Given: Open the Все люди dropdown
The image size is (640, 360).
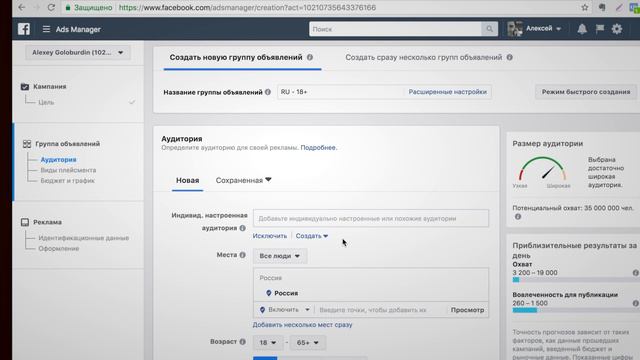Looking at the screenshot, I should click(x=280, y=256).
